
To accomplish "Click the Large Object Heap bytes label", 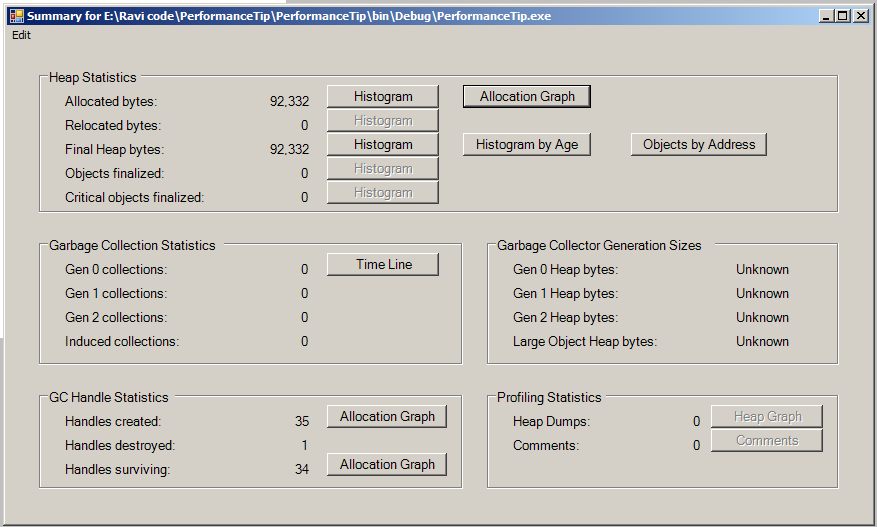I will 585,341.
